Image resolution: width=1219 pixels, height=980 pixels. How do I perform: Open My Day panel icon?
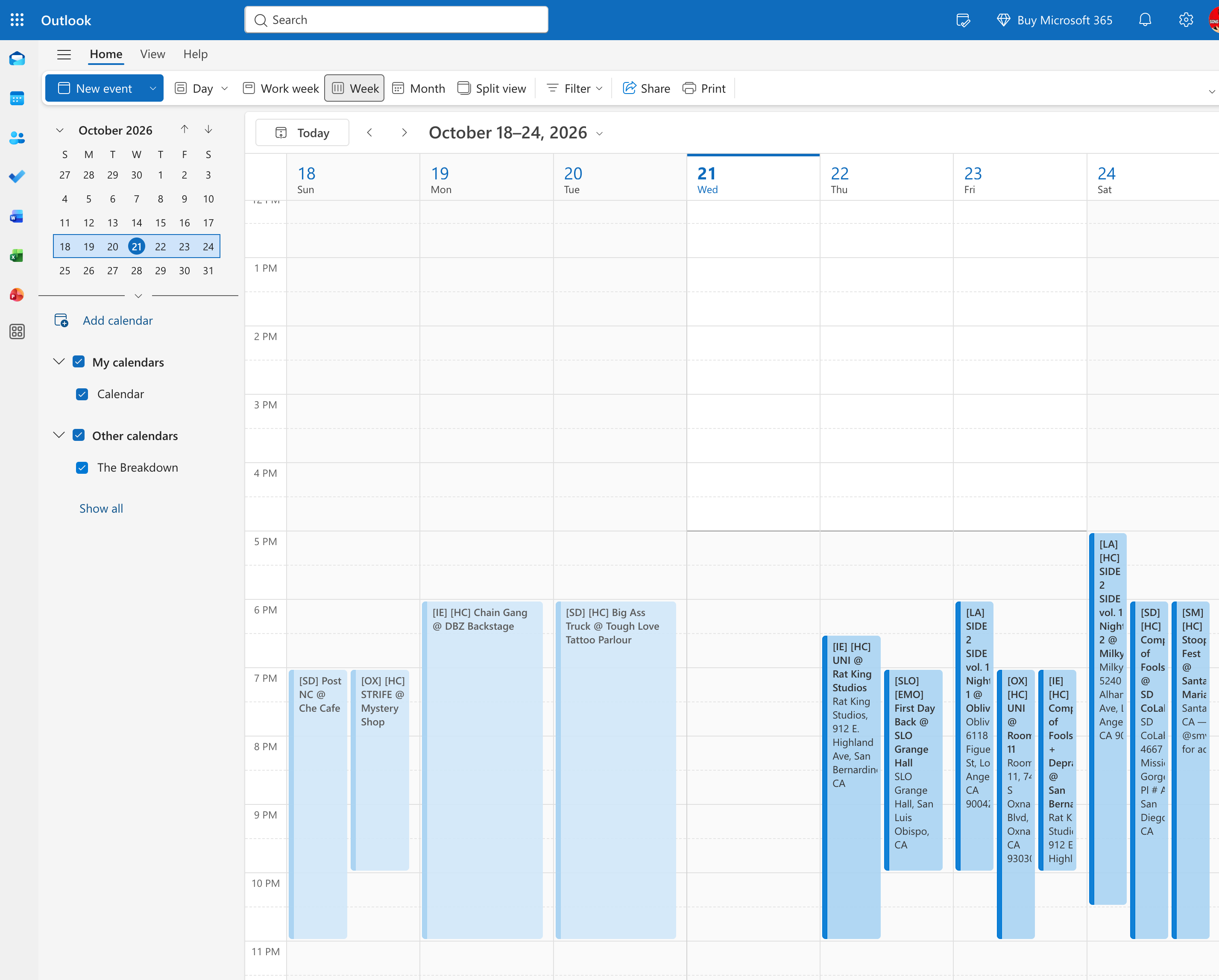pyautogui.click(x=963, y=21)
